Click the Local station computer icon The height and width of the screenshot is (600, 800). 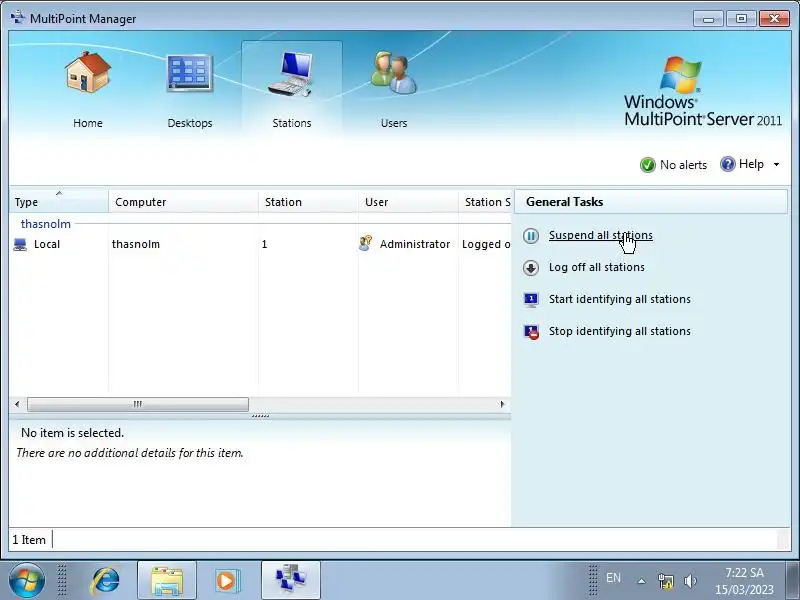(x=20, y=244)
